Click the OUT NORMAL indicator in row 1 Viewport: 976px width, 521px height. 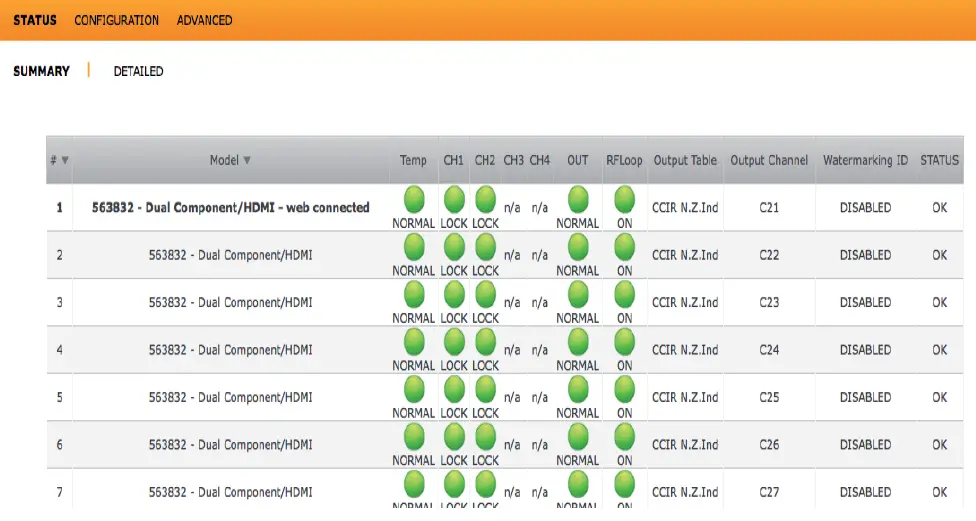(x=578, y=200)
